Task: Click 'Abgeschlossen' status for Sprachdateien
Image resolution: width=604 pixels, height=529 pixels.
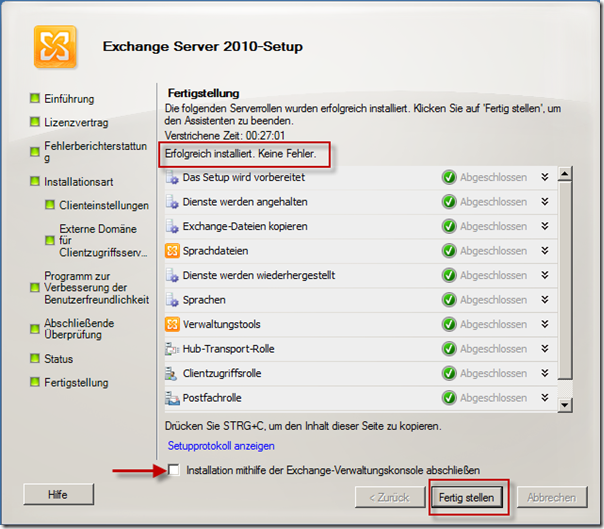Action: [493, 251]
